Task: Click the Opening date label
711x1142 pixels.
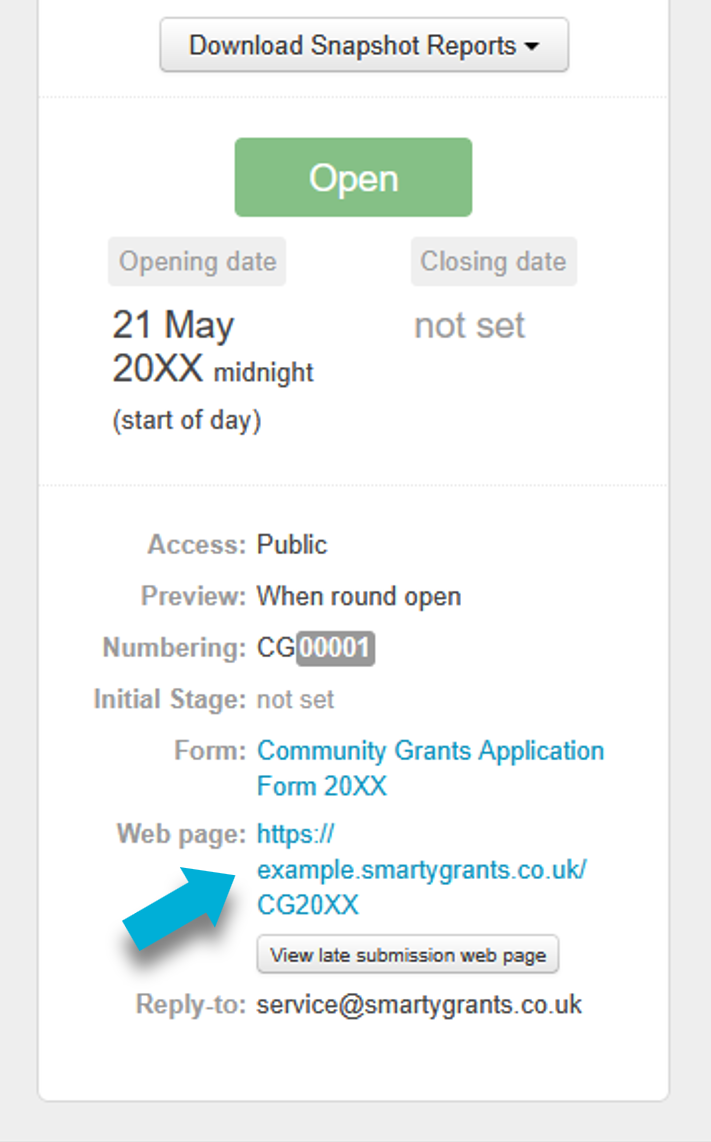Action: tap(197, 262)
